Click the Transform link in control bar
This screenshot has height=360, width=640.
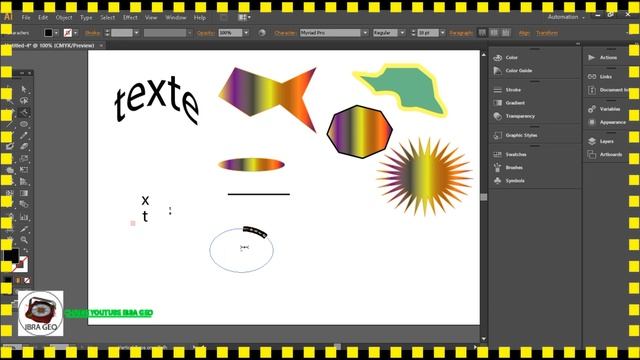(547, 33)
